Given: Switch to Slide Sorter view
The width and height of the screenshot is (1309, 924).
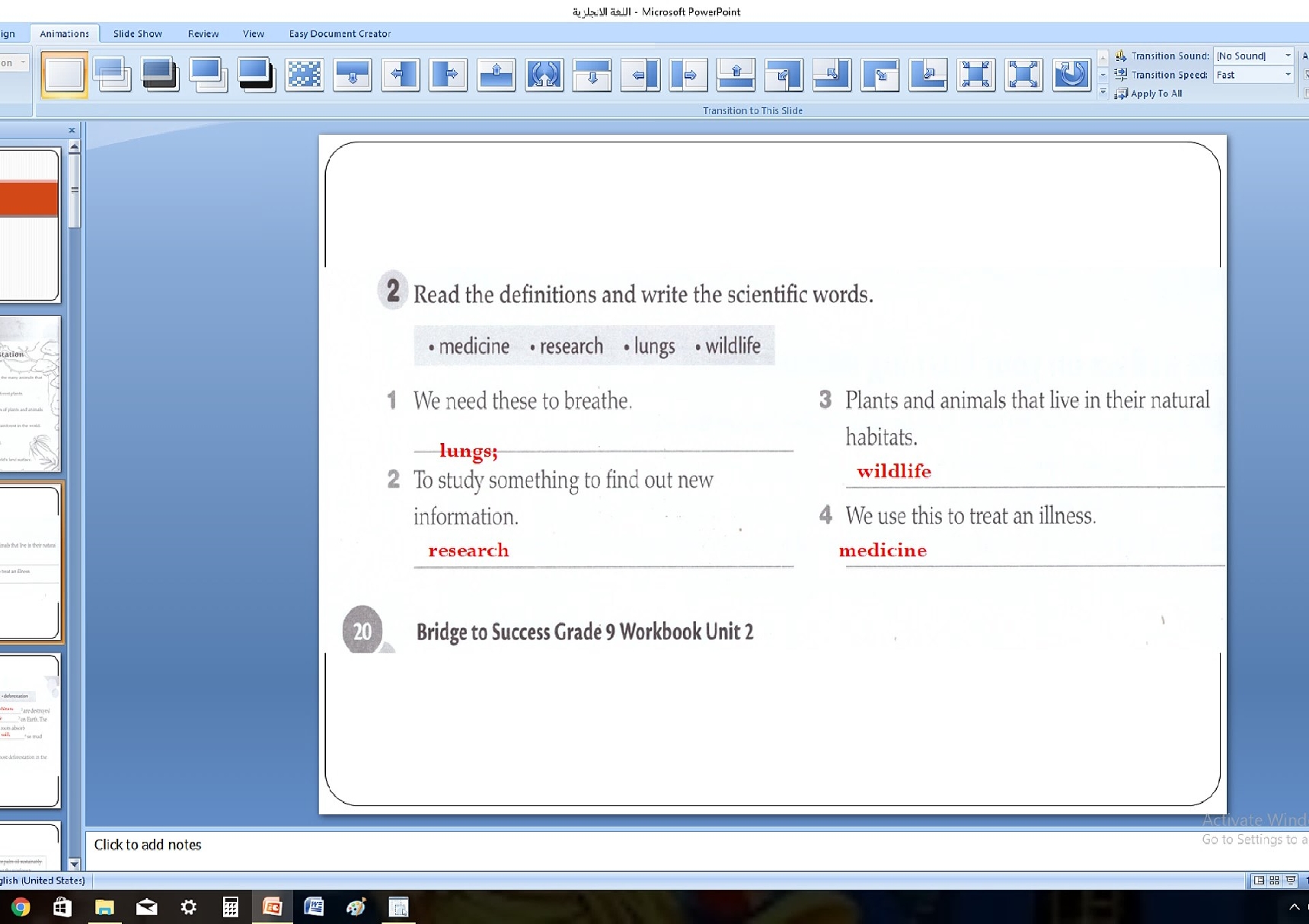Looking at the screenshot, I should 1274,880.
